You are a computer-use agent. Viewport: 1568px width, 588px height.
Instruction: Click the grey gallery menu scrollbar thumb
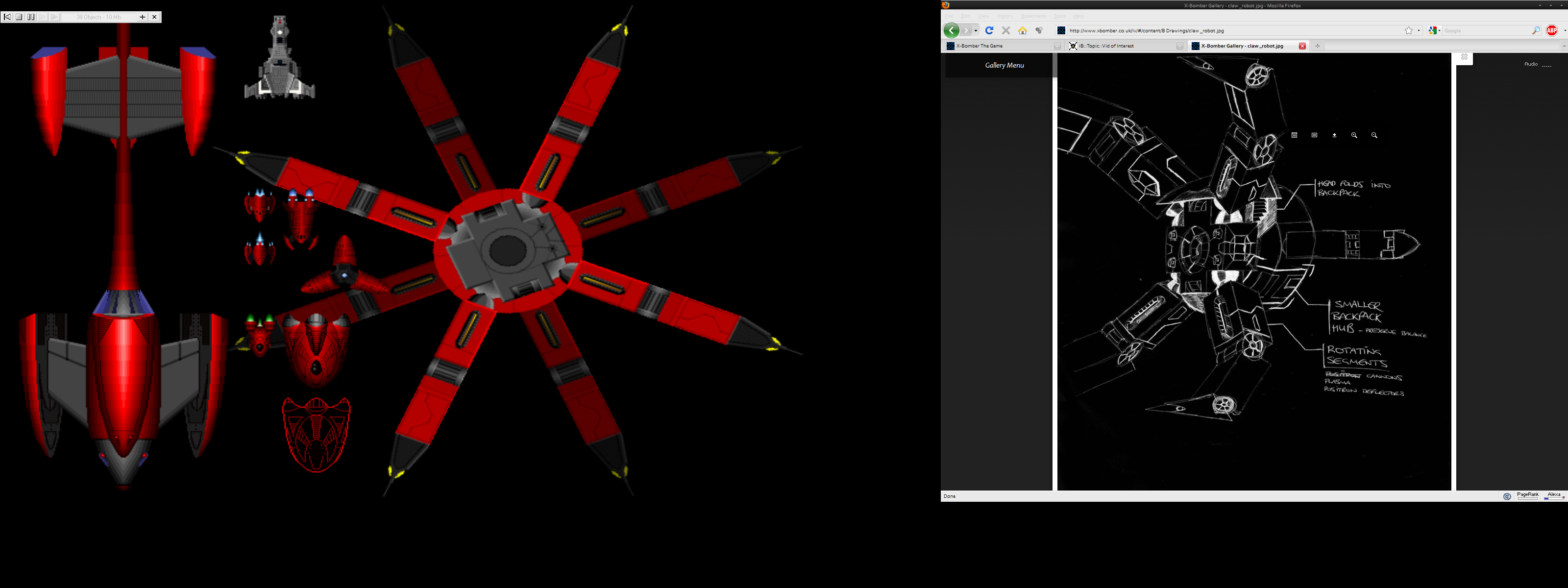1055,65
